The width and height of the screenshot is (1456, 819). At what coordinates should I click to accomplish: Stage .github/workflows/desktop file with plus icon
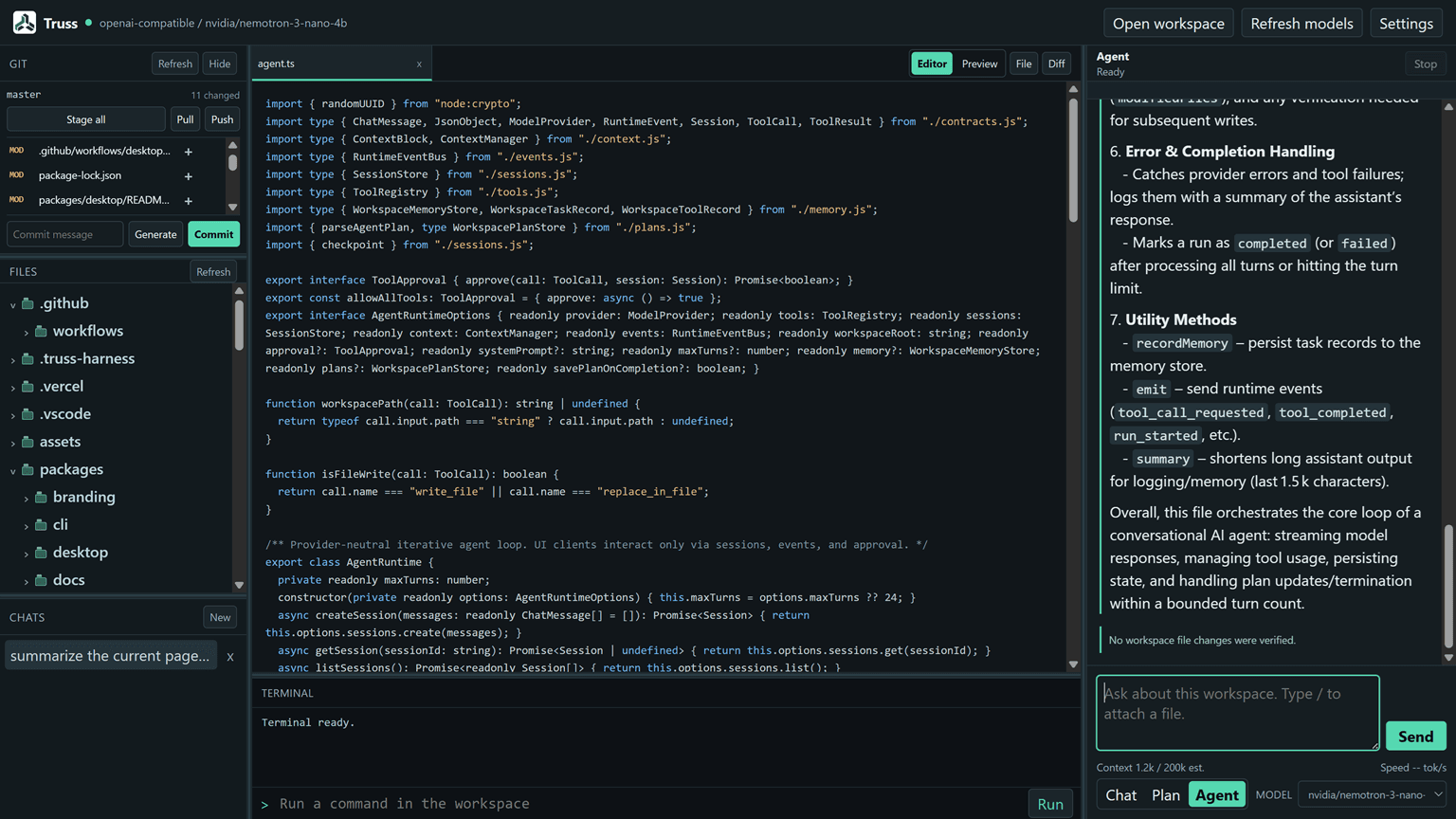(x=189, y=152)
